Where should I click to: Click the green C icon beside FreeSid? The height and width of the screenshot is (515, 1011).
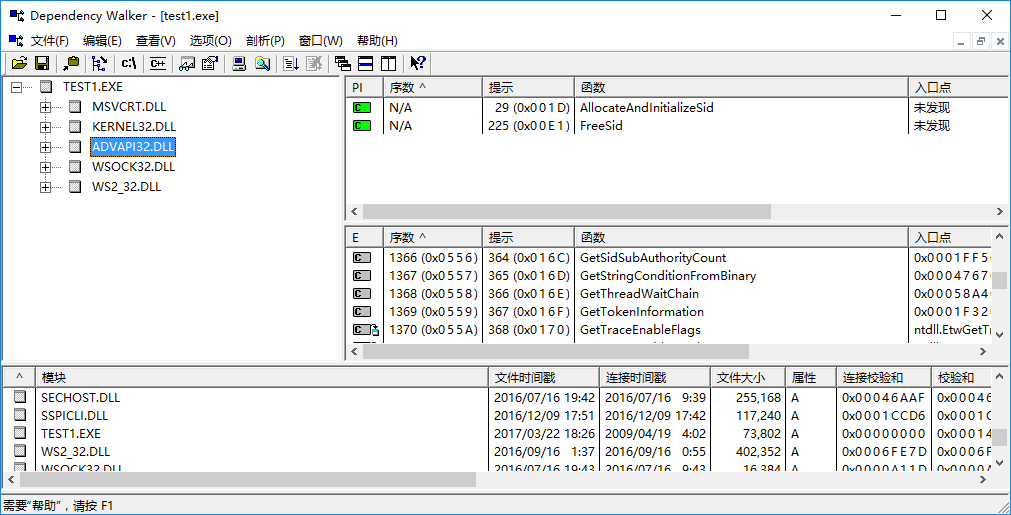pyautogui.click(x=362, y=126)
